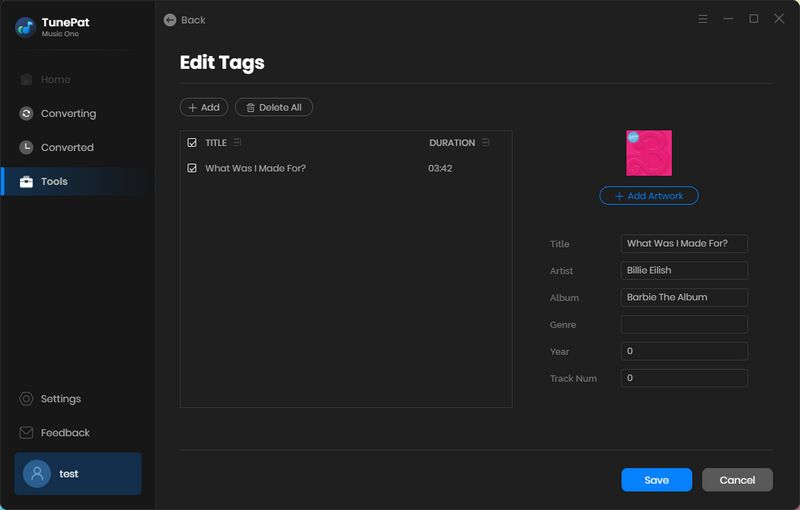
Task: Click the user avatar icon
Action: pos(37,474)
